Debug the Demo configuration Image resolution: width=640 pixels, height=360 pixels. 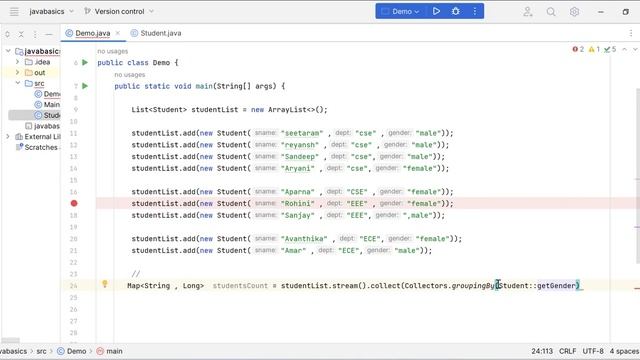coord(456,11)
